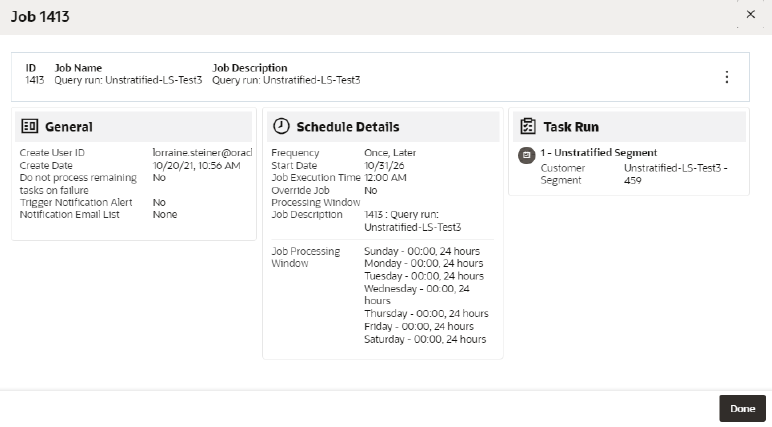Select the Create User ID email value
The height and width of the screenshot is (427, 772).
(202, 153)
